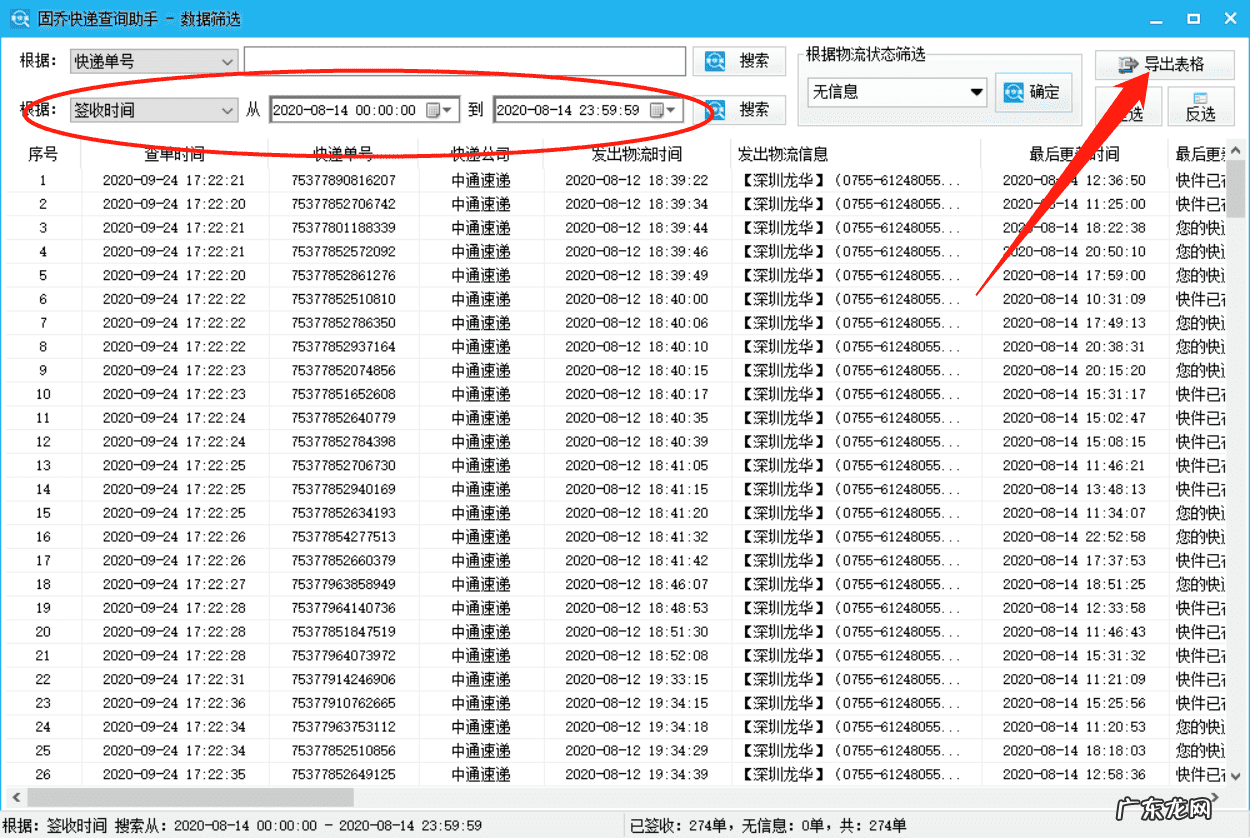Click the 序号 column header
This screenshot has height=838, width=1250.
pyautogui.click(x=43, y=154)
